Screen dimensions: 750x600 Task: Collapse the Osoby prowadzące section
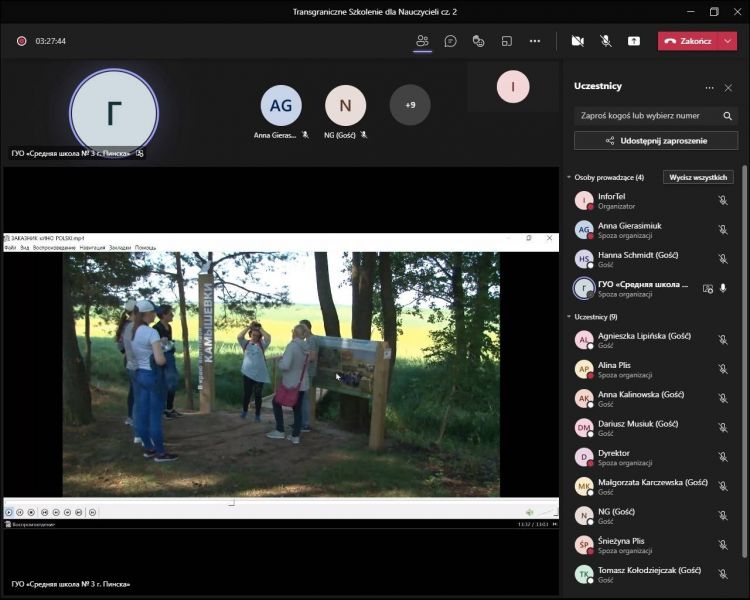569,178
